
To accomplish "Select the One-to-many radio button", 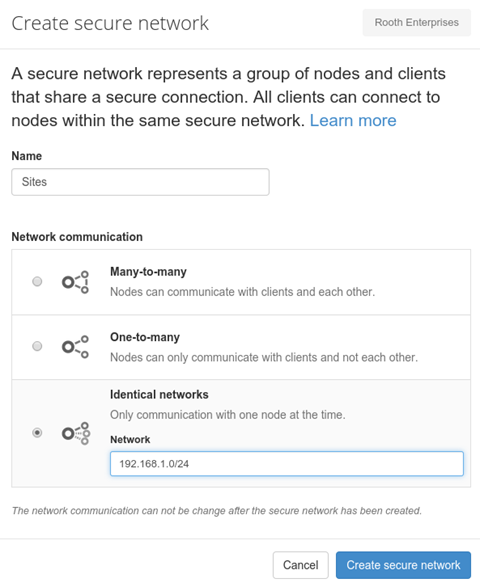I will [x=37, y=346].
